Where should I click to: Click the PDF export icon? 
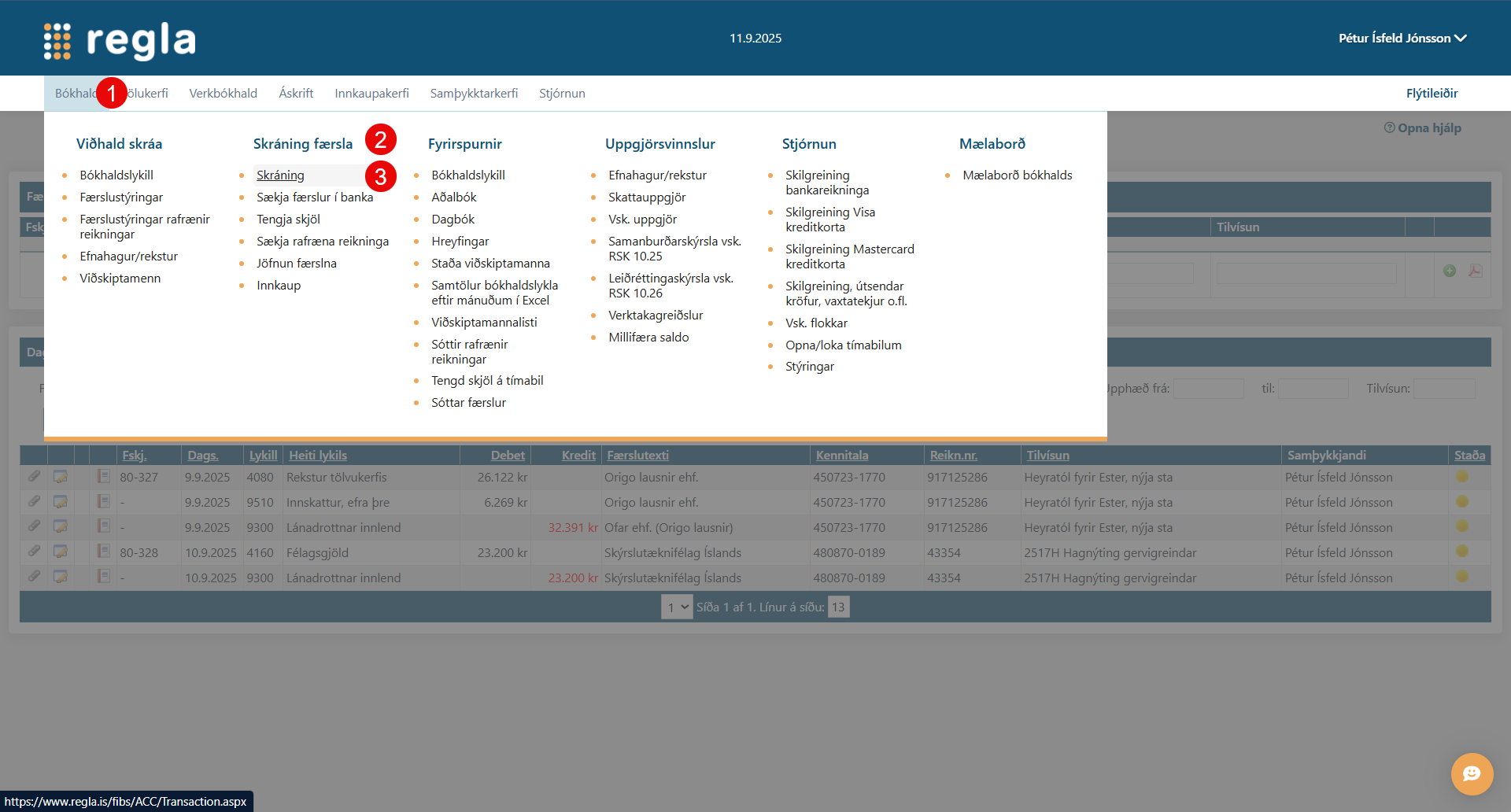[1476, 271]
